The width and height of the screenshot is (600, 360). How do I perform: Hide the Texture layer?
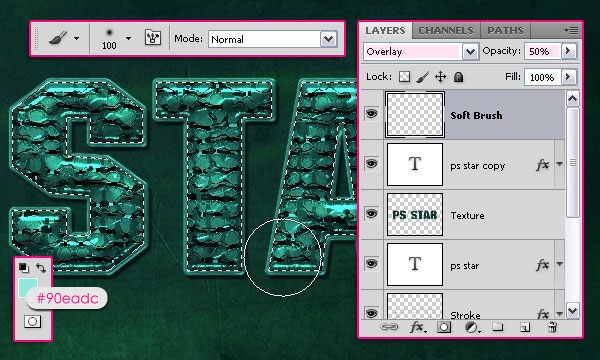click(x=371, y=213)
